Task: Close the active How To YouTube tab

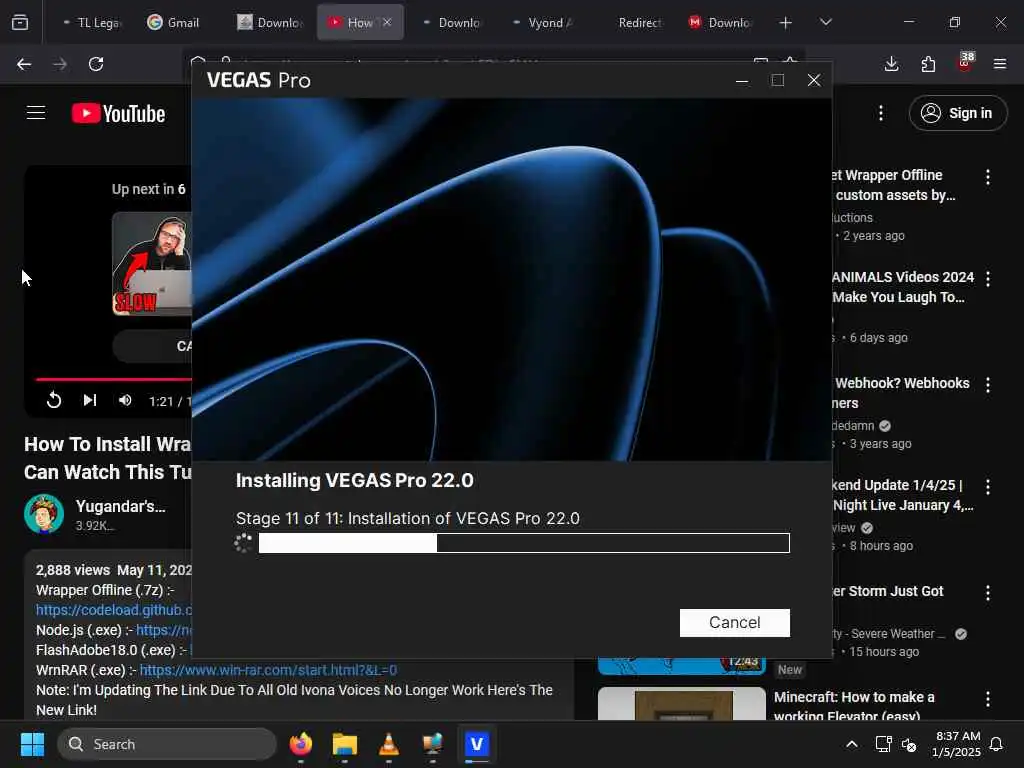Action: pyautogui.click(x=387, y=22)
